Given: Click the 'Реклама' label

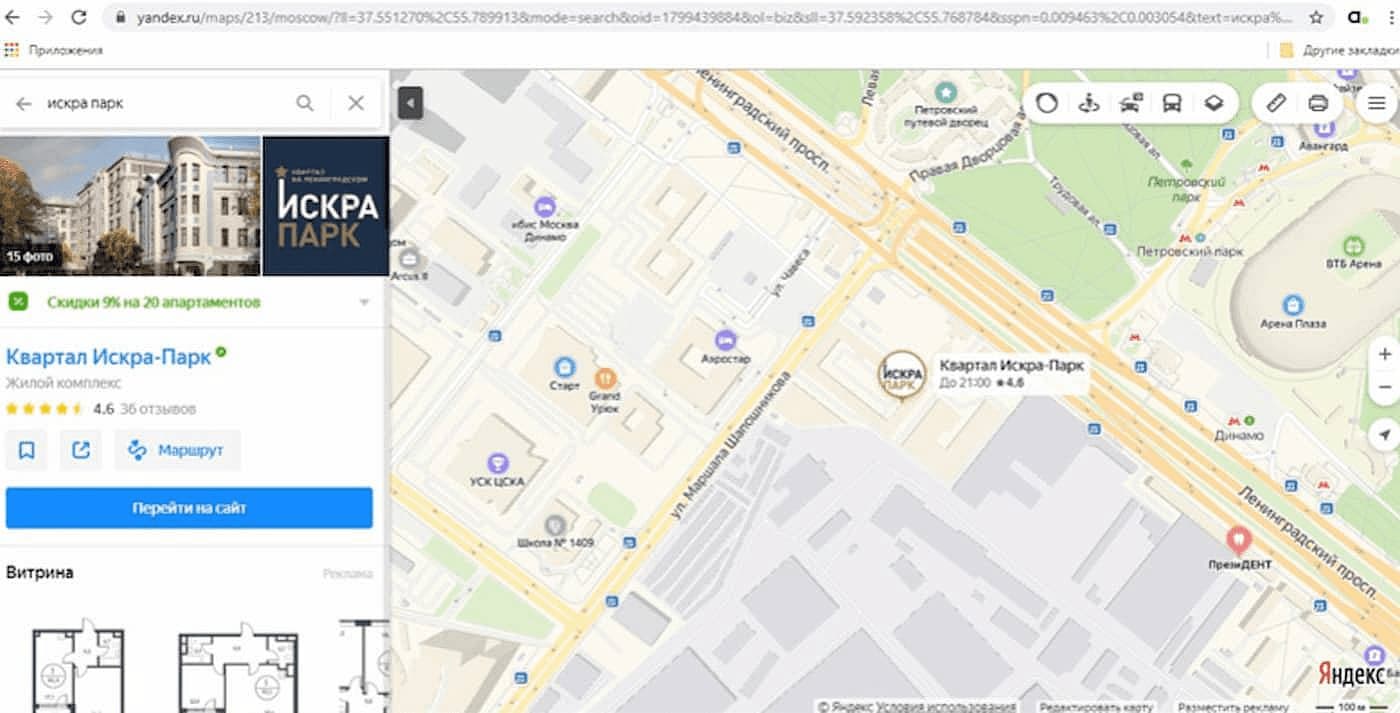Looking at the screenshot, I should pos(348,574).
